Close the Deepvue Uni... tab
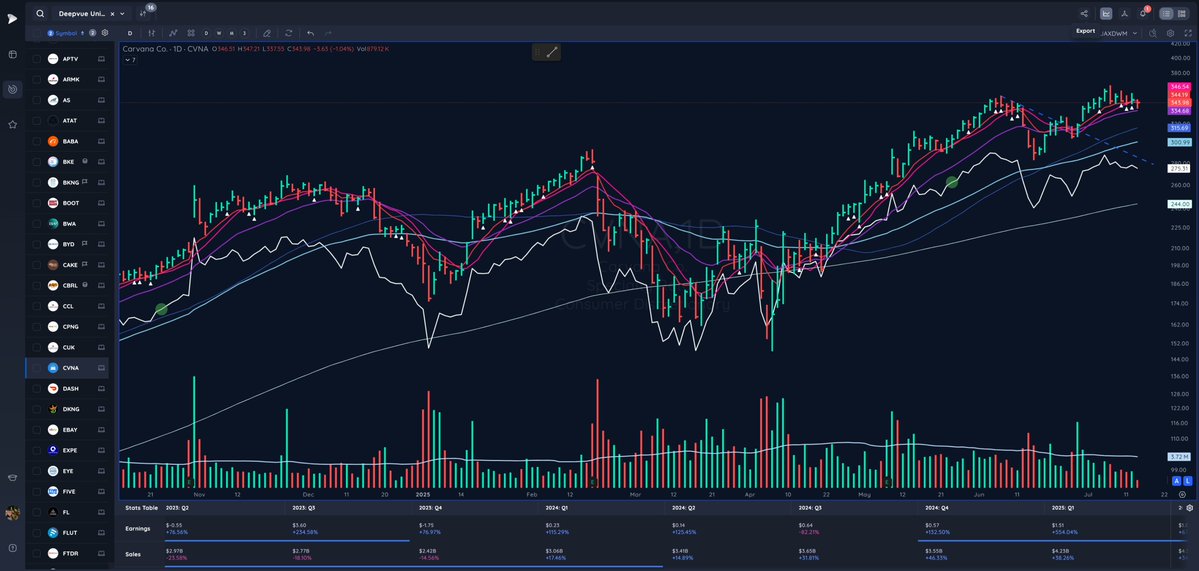 click(x=112, y=13)
